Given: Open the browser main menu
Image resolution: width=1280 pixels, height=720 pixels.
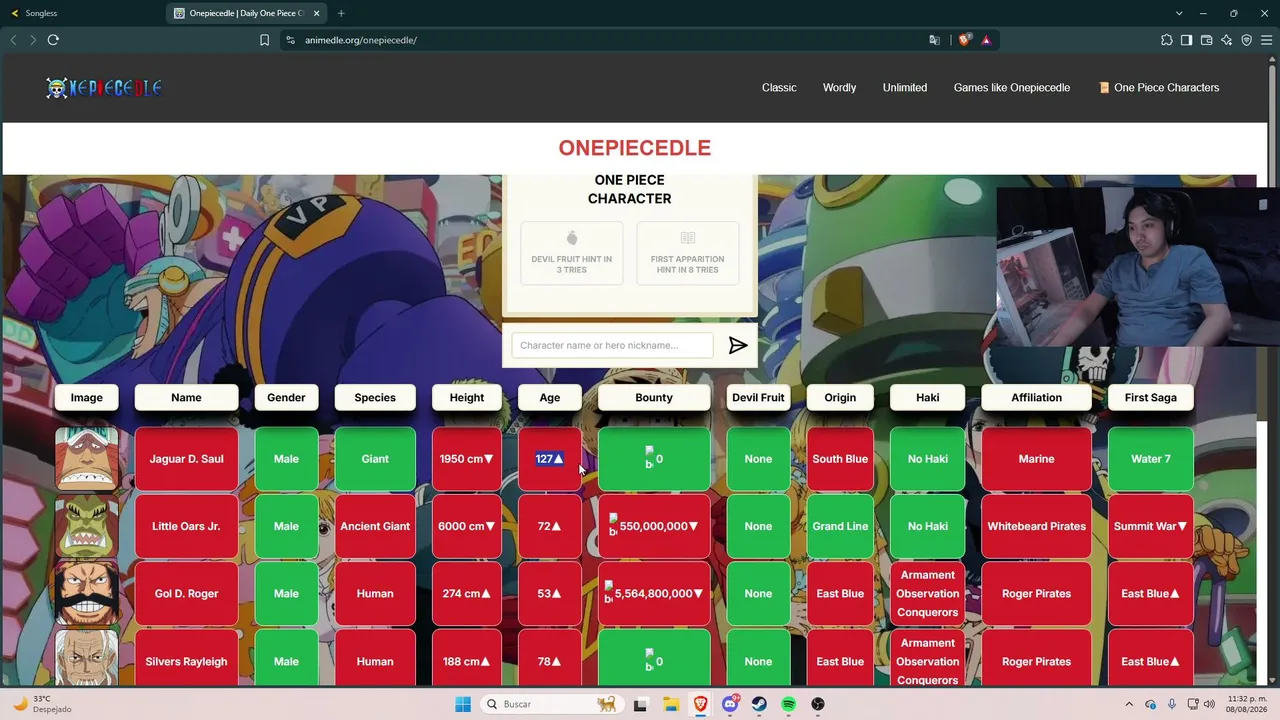Looking at the screenshot, I should [x=1267, y=40].
